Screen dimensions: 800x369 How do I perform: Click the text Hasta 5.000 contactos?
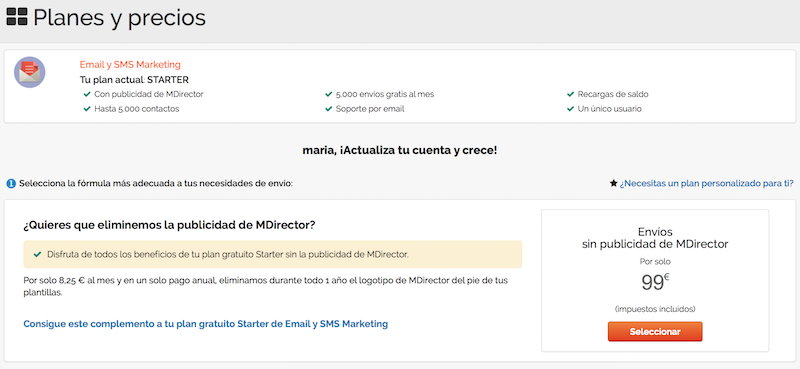(137, 109)
